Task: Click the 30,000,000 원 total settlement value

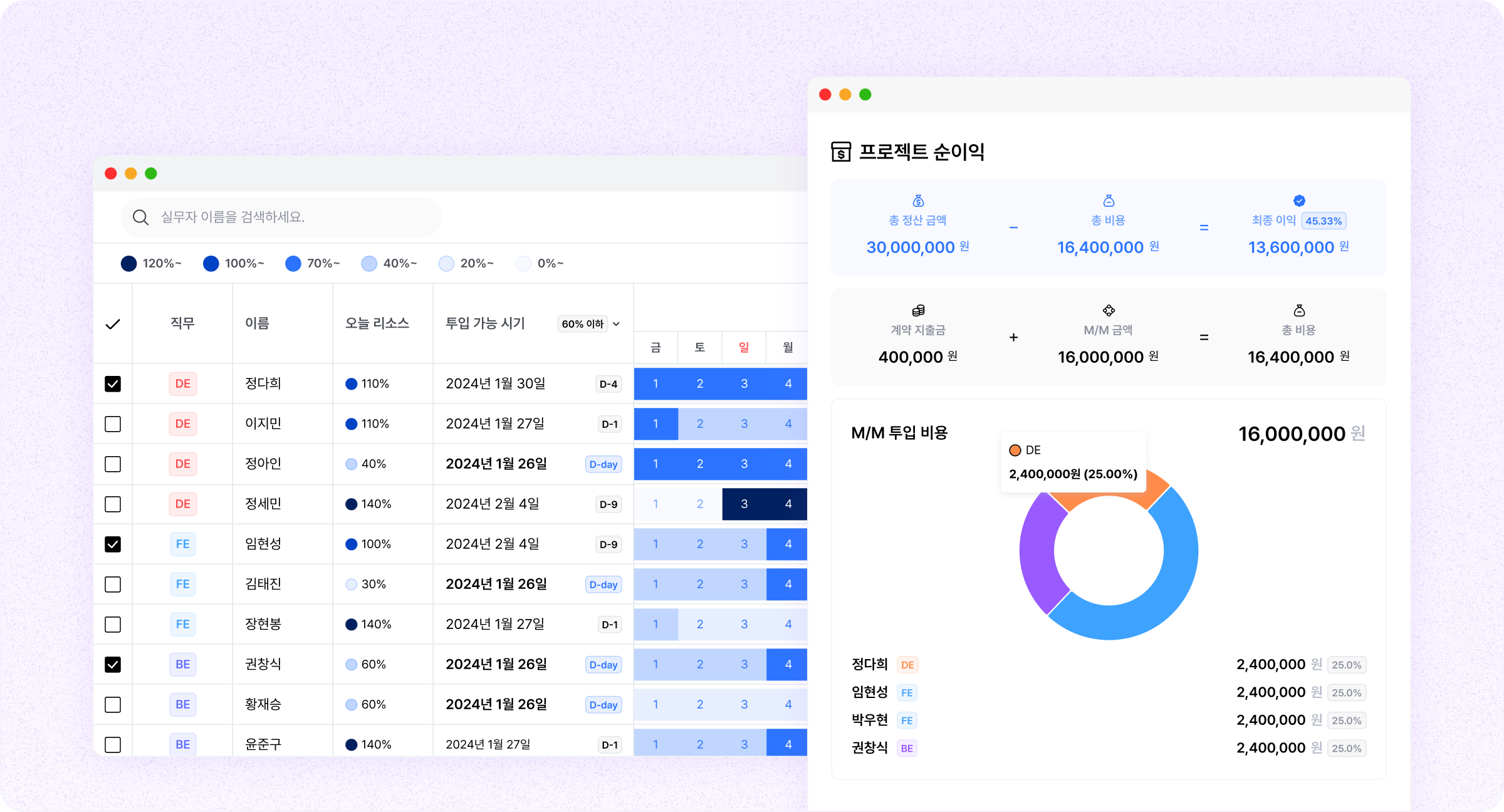Action: [918, 247]
